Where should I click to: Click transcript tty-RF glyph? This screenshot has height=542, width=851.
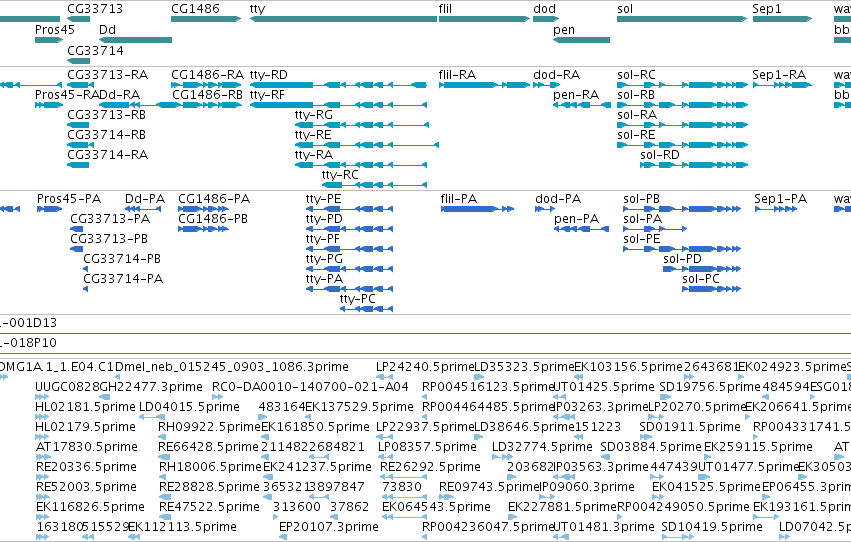pos(338,105)
